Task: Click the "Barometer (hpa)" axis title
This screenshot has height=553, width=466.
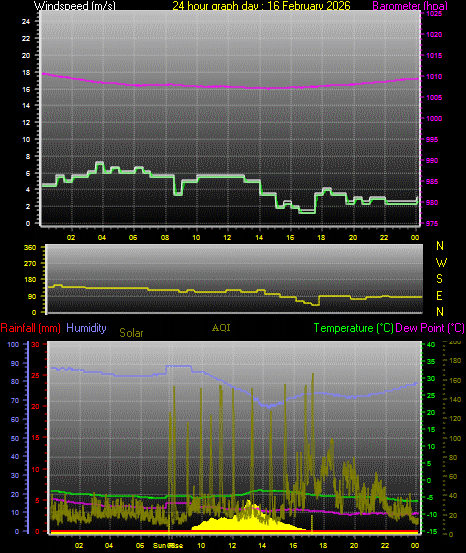Action: click(x=410, y=6)
